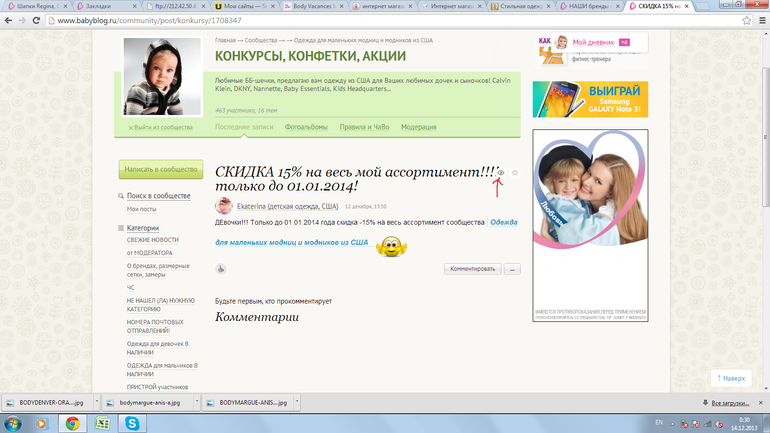Screen dimensions: 770x433
Task: Open the Правила и ЧаВо tab
Action: [x=364, y=127]
